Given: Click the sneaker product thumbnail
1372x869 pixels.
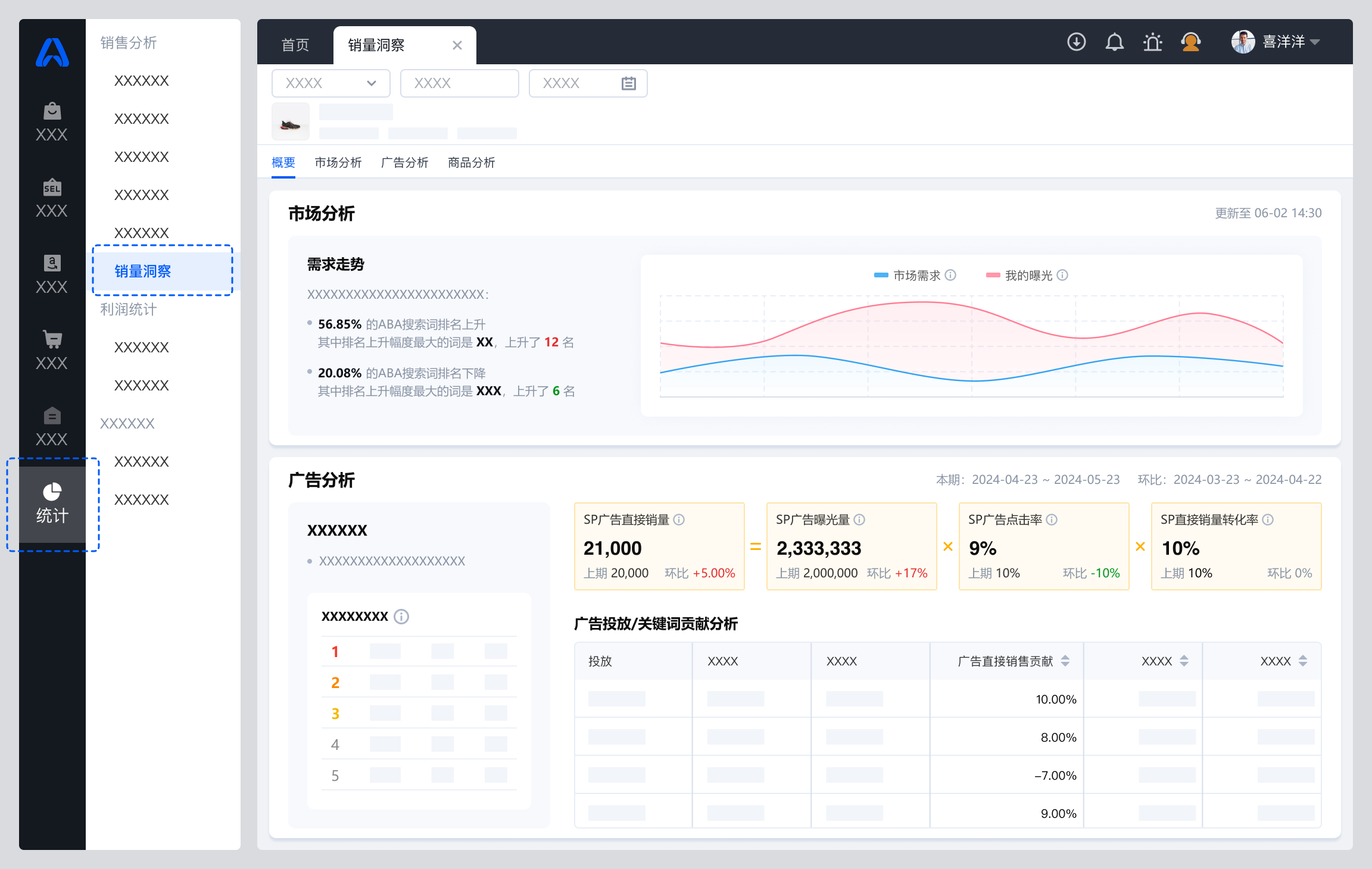Looking at the screenshot, I should pos(291,121).
